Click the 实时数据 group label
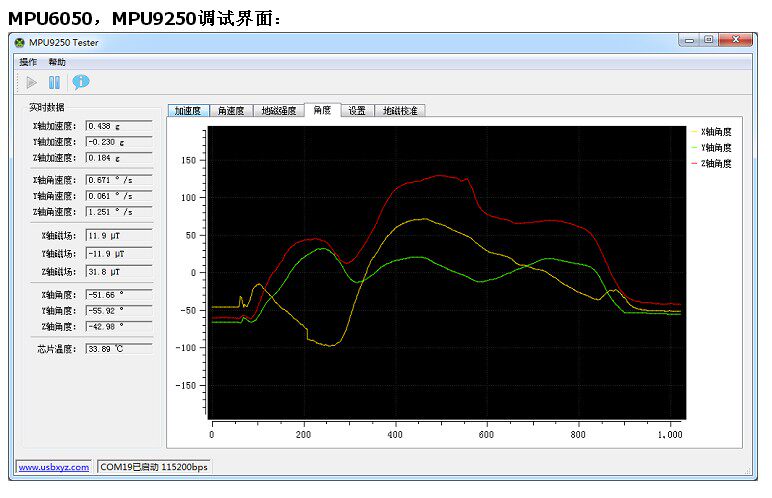The height and width of the screenshot is (498, 772). click(x=47, y=107)
